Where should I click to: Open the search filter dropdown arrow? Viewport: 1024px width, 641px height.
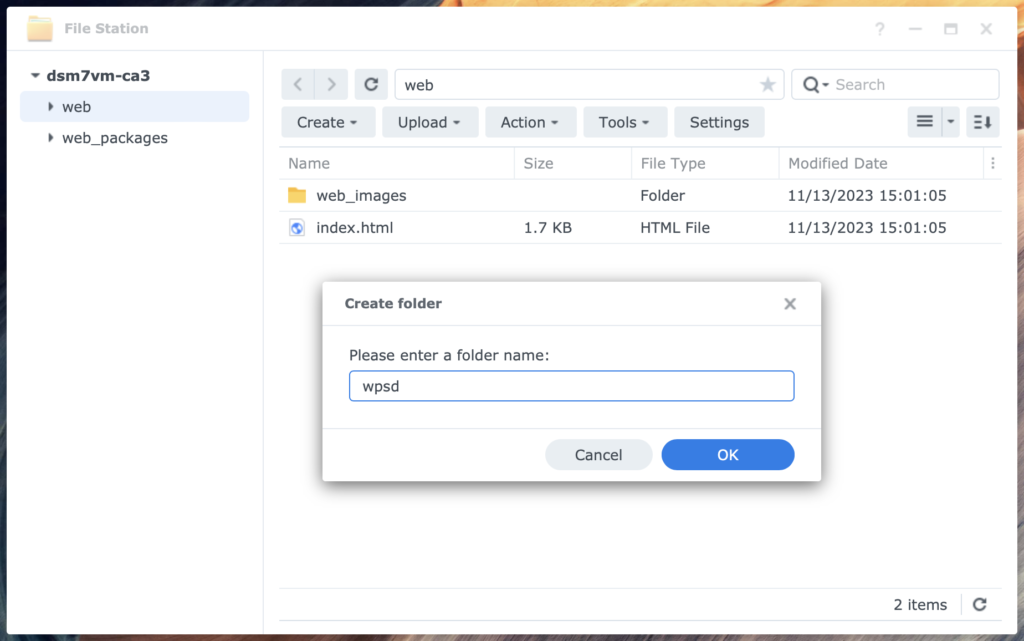825,84
